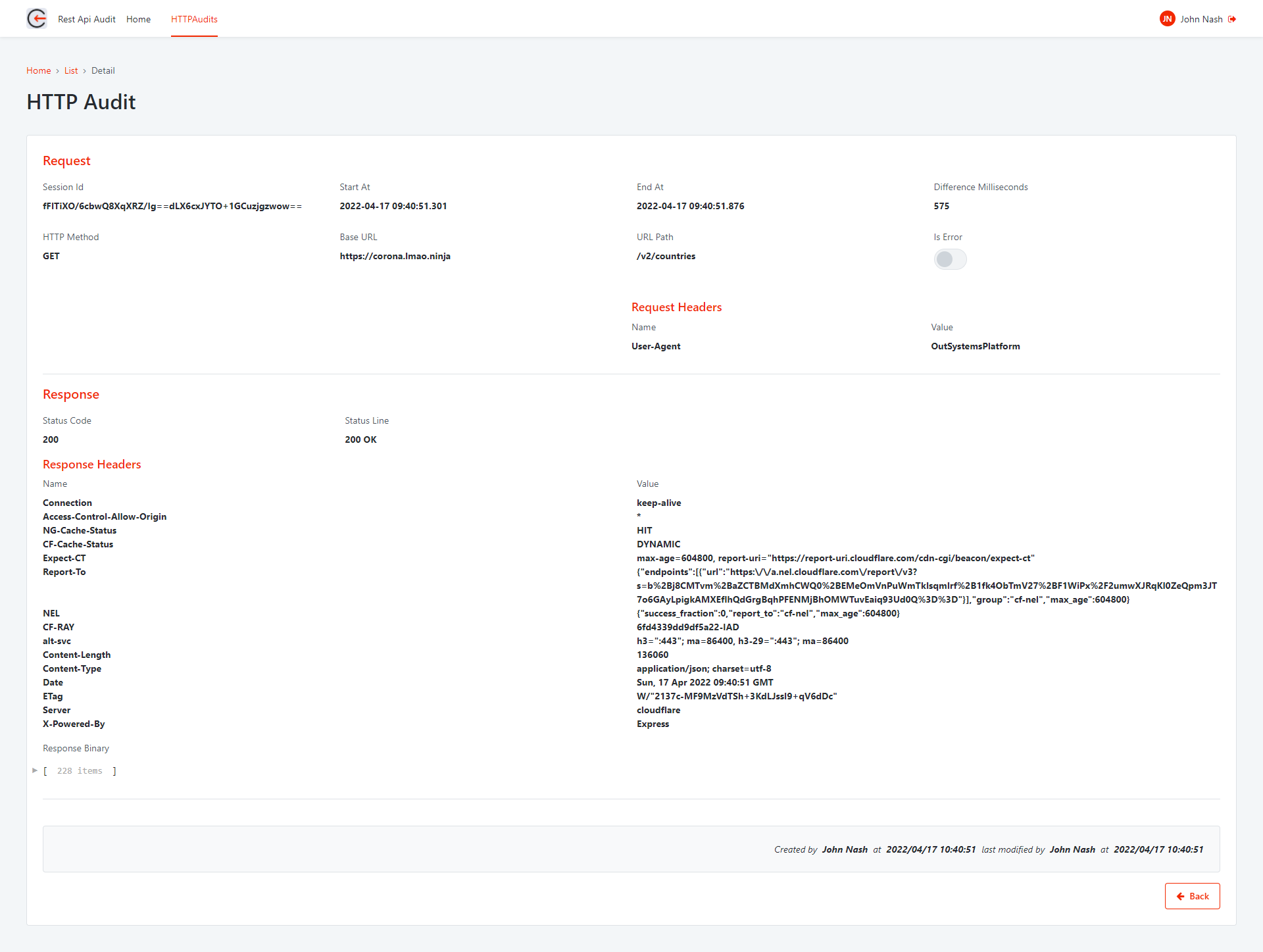Click the Content-Type value application/json
The height and width of the screenshot is (952, 1263).
pos(704,668)
